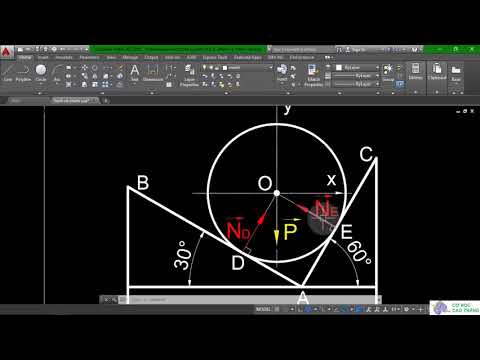Click the keyword search box
The image size is (480, 360).
(x=304, y=50)
